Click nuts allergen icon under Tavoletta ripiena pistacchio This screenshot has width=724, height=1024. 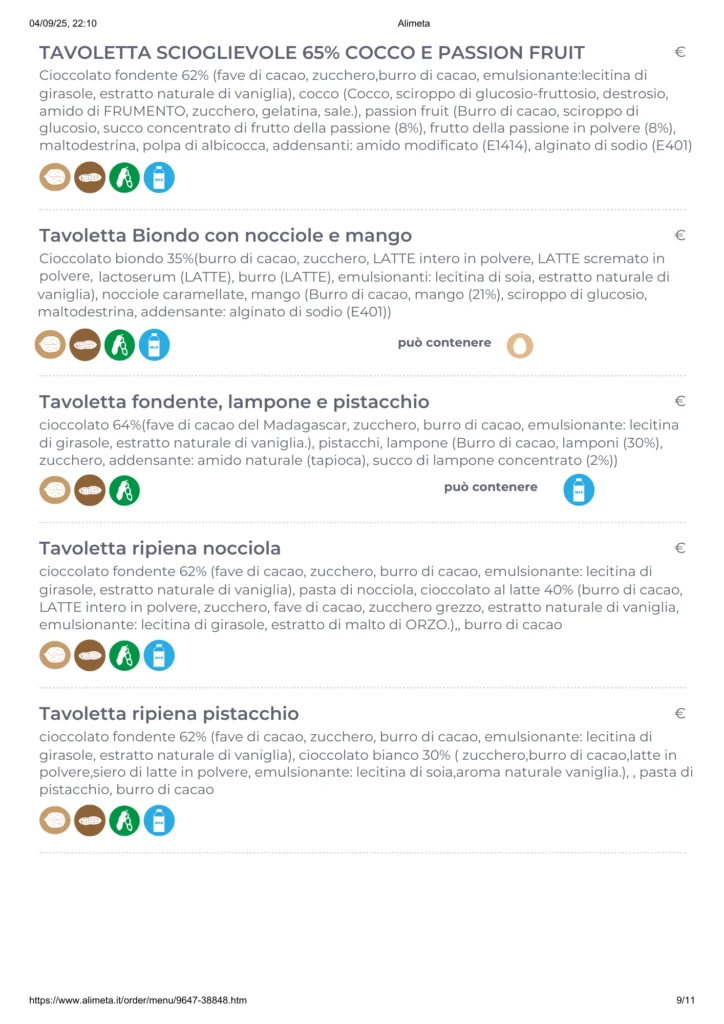point(55,820)
